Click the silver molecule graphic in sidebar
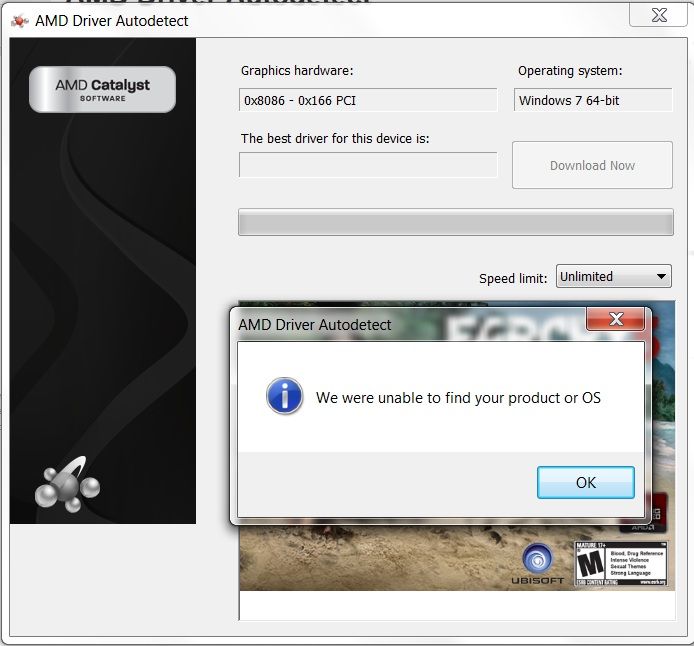 click(67, 485)
